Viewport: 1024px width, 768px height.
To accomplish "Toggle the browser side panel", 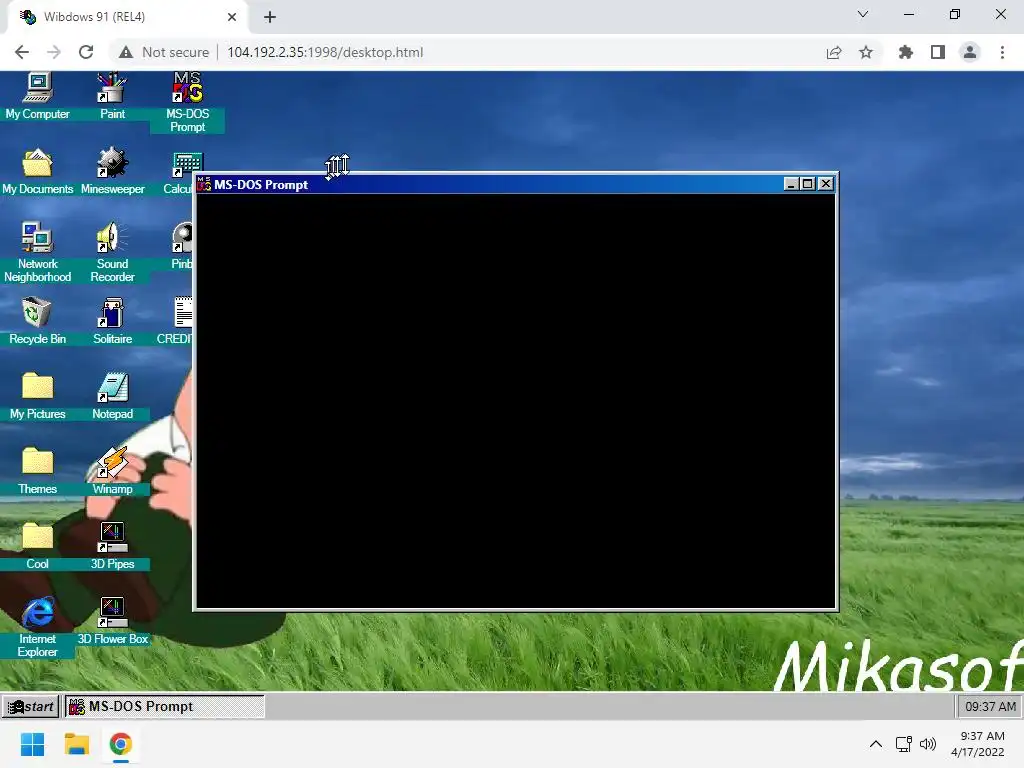I will pos(938,52).
